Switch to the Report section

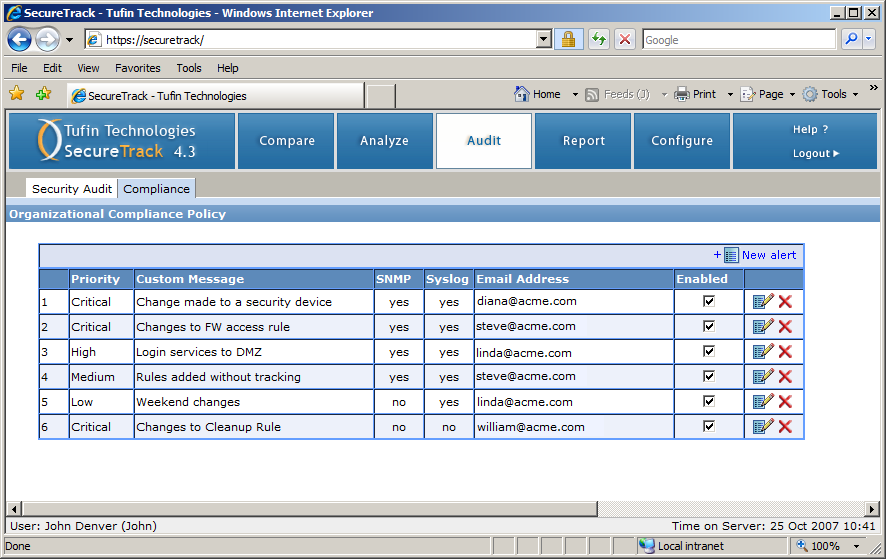click(x=583, y=141)
